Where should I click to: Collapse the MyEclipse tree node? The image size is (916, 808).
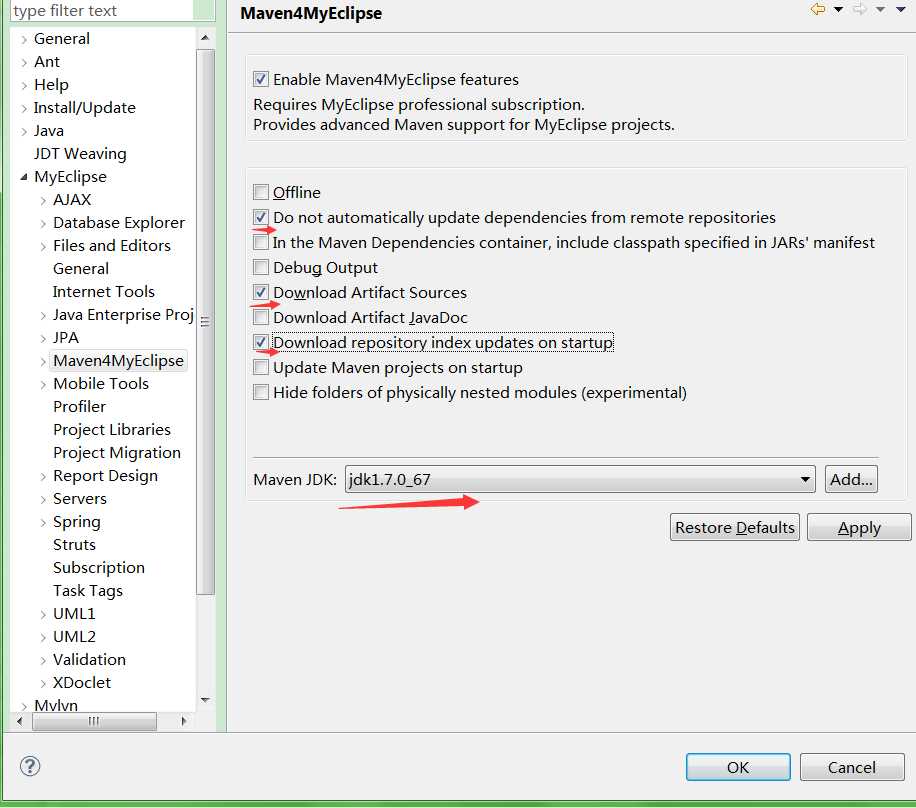click(24, 176)
